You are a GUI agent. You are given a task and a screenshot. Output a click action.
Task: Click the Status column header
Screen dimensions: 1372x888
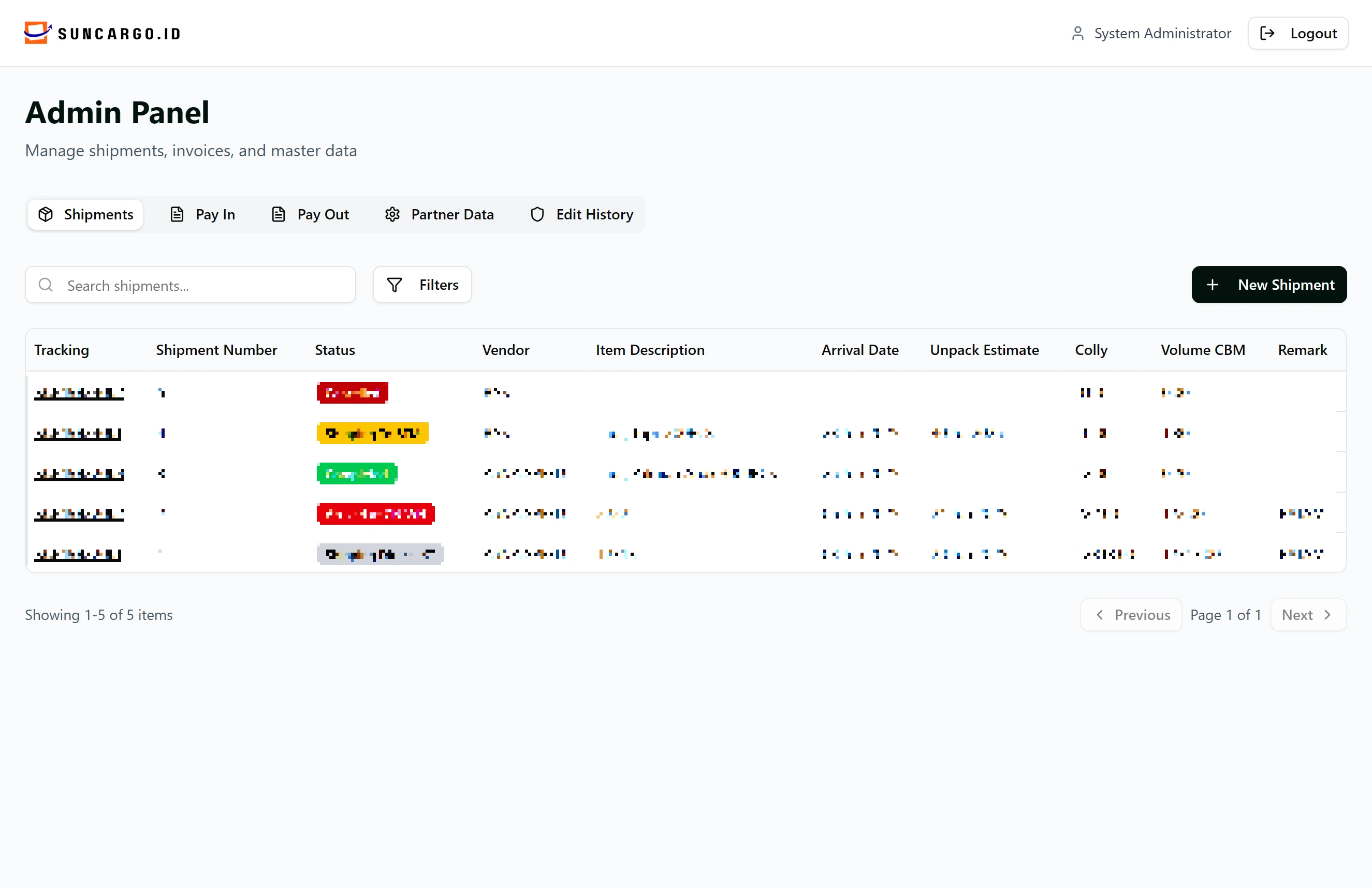point(335,350)
